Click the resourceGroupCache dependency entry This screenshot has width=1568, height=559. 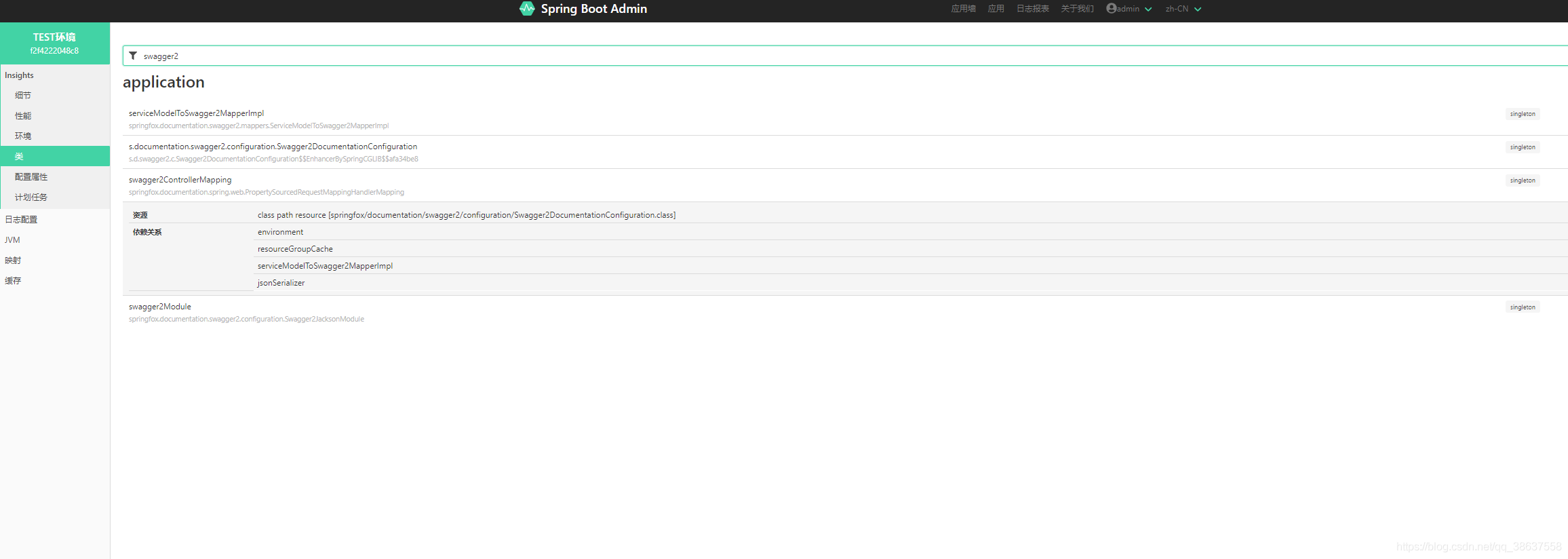coord(295,249)
